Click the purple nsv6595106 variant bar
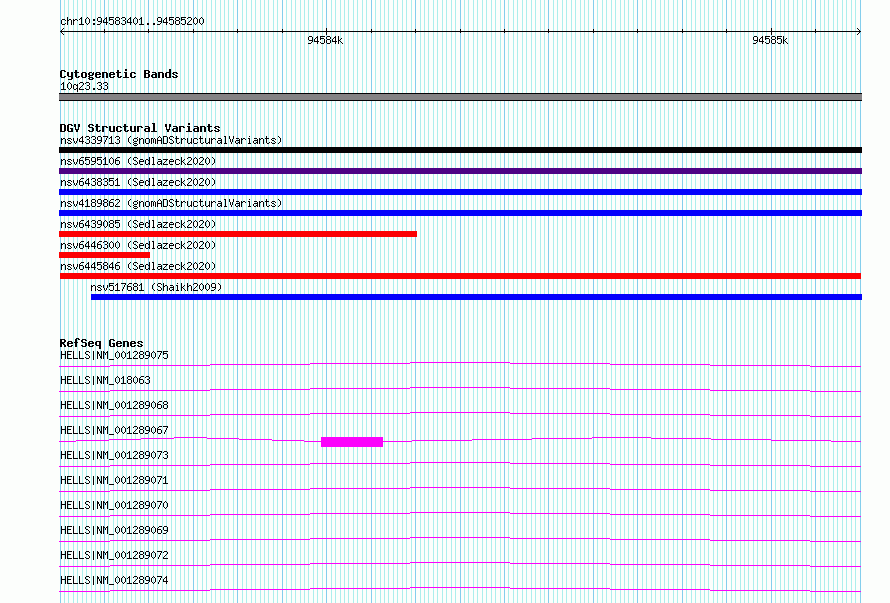890x603 pixels. point(460,171)
